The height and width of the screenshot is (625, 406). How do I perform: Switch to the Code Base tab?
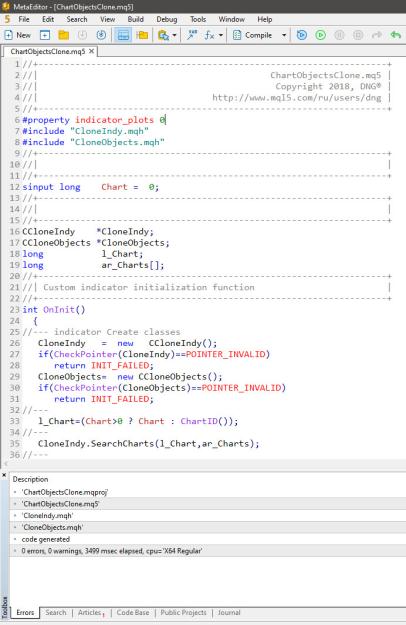(x=133, y=613)
